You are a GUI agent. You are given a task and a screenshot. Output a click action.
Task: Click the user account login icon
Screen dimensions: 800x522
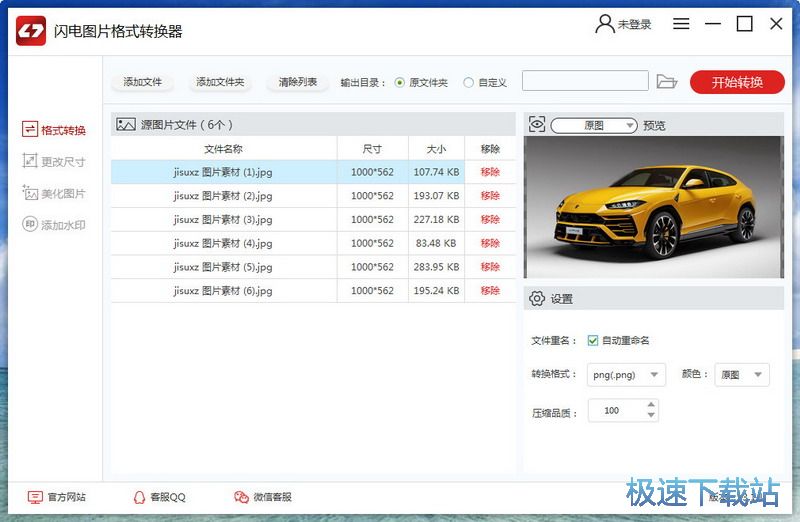click(605, 24)
